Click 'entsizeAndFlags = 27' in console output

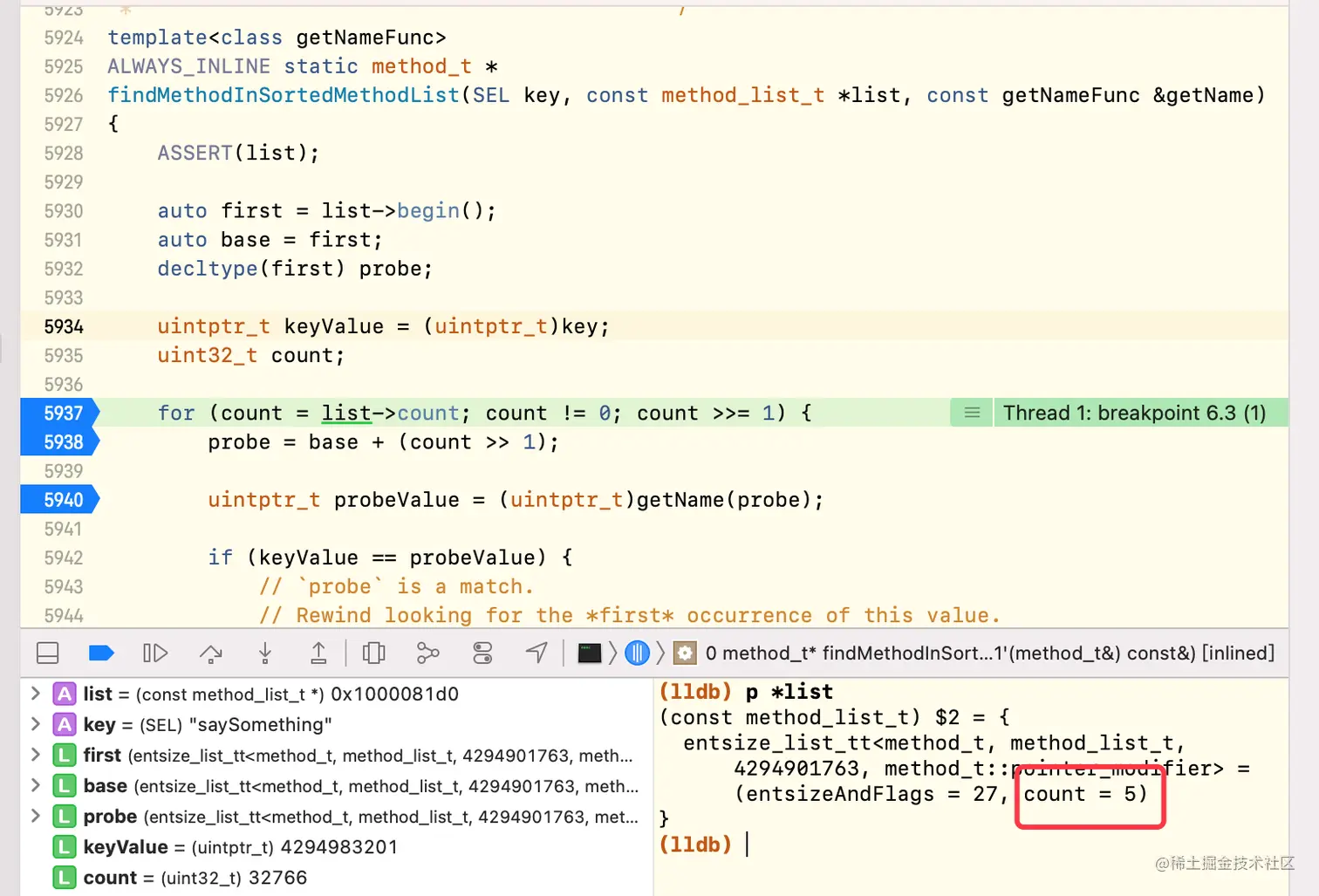coord(871,794)
